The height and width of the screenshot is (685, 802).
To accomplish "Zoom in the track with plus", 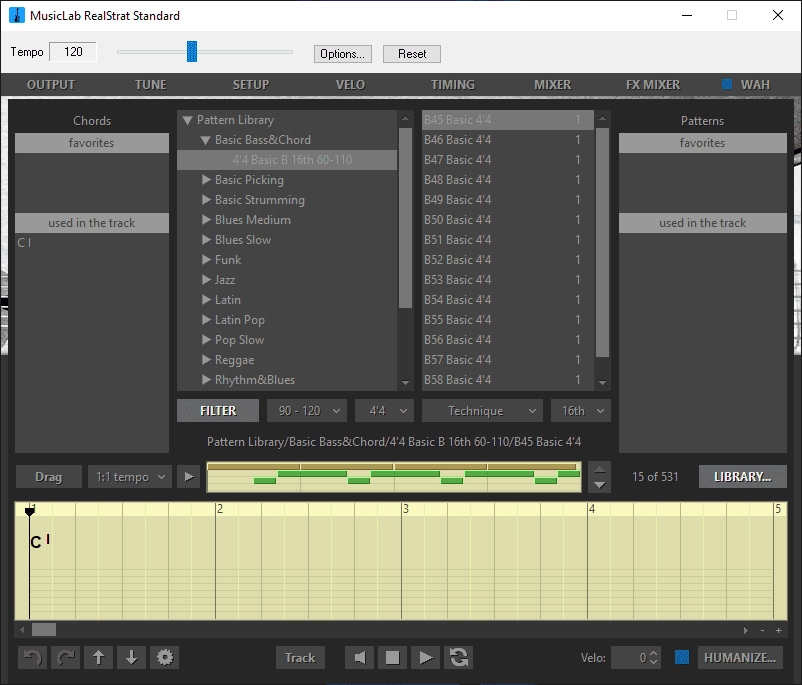I will 778,630.
